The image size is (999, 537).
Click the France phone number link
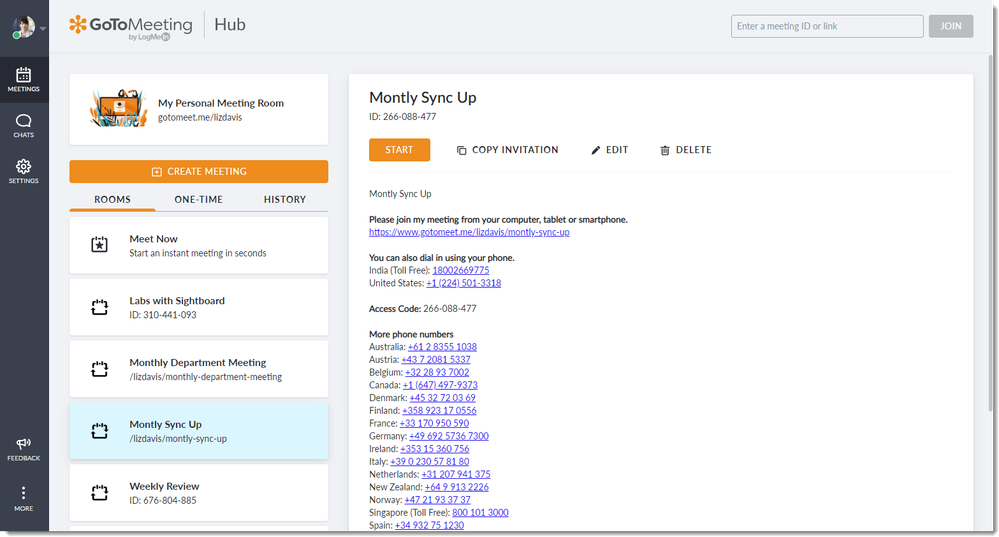click(434, 423)
